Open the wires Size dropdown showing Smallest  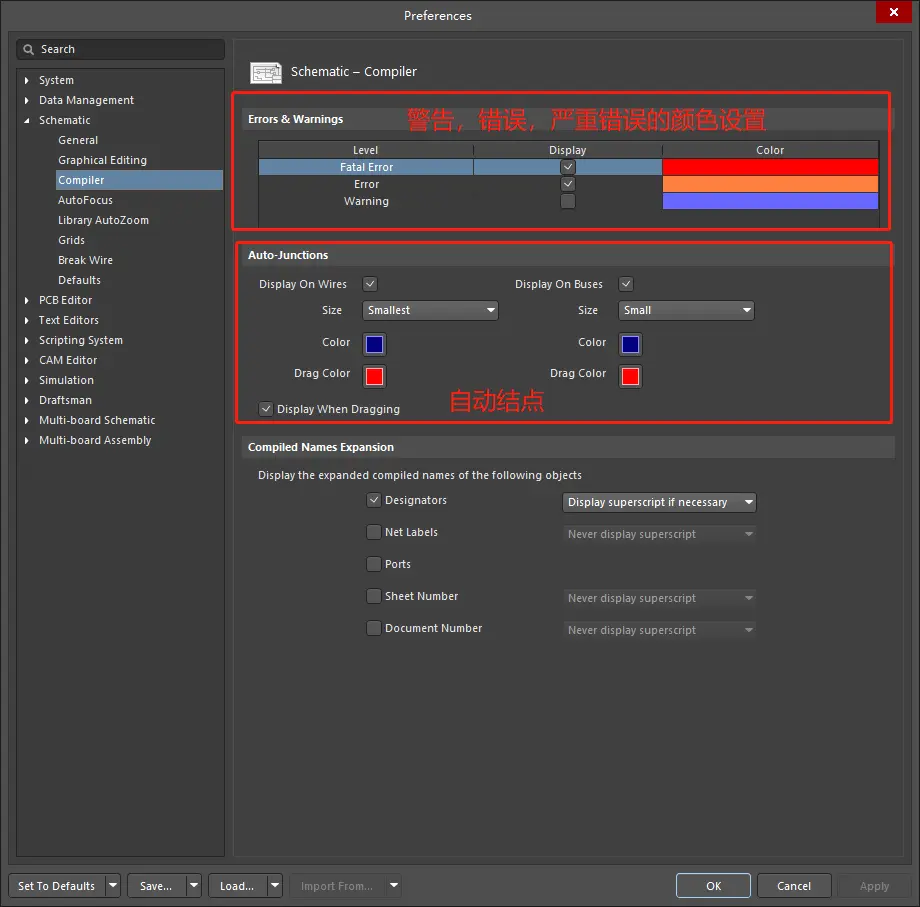[x=430, y=310]
